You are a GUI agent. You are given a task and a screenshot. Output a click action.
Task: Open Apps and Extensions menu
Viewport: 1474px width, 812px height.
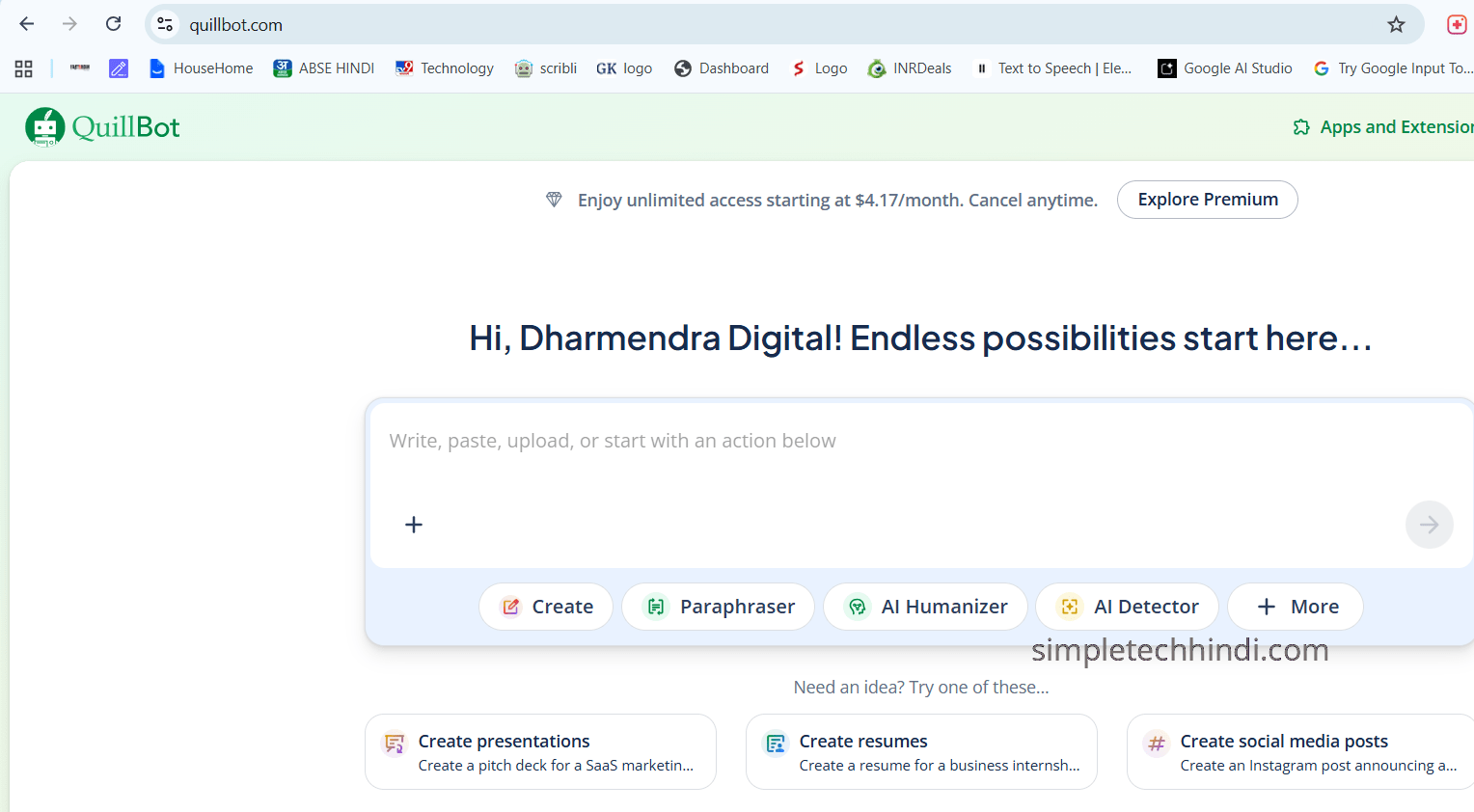1383,127
